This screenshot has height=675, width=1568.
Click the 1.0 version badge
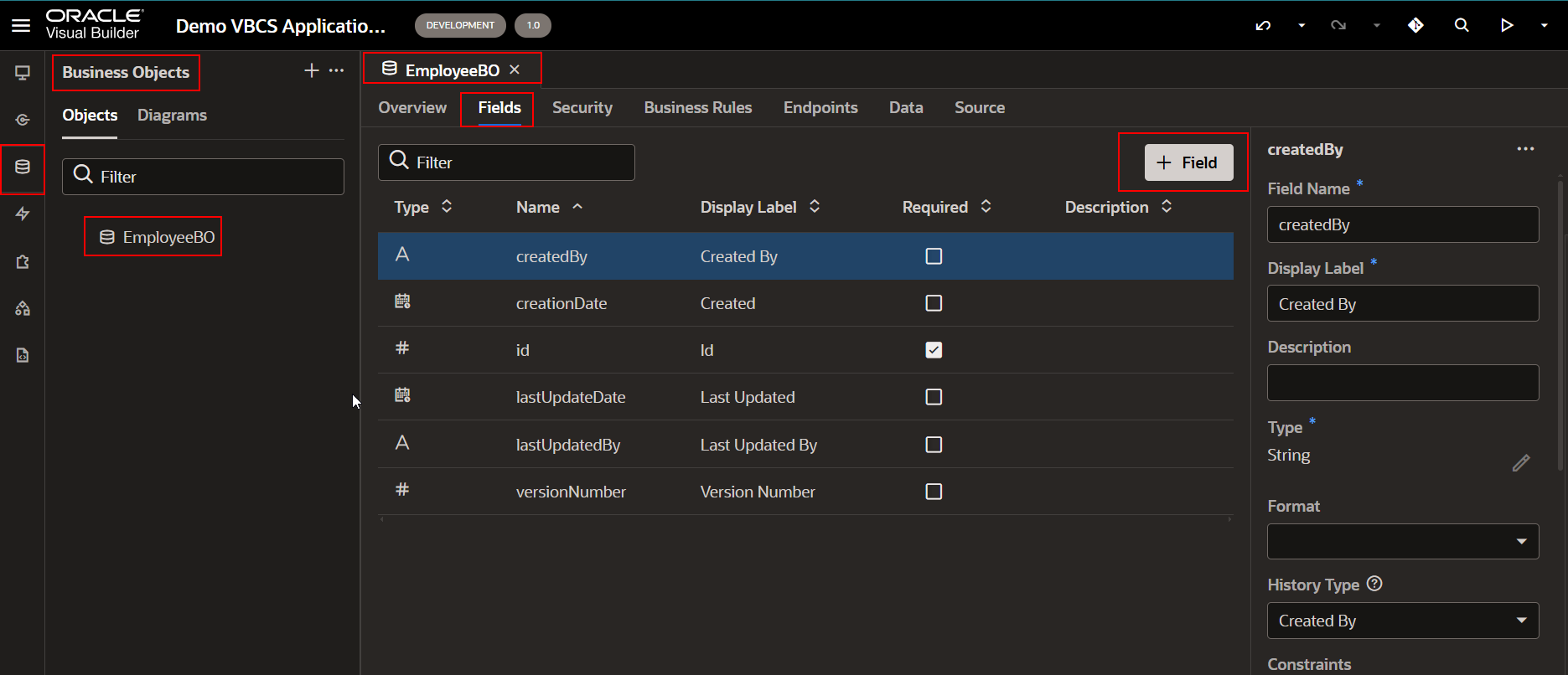[x=533, y=25]
